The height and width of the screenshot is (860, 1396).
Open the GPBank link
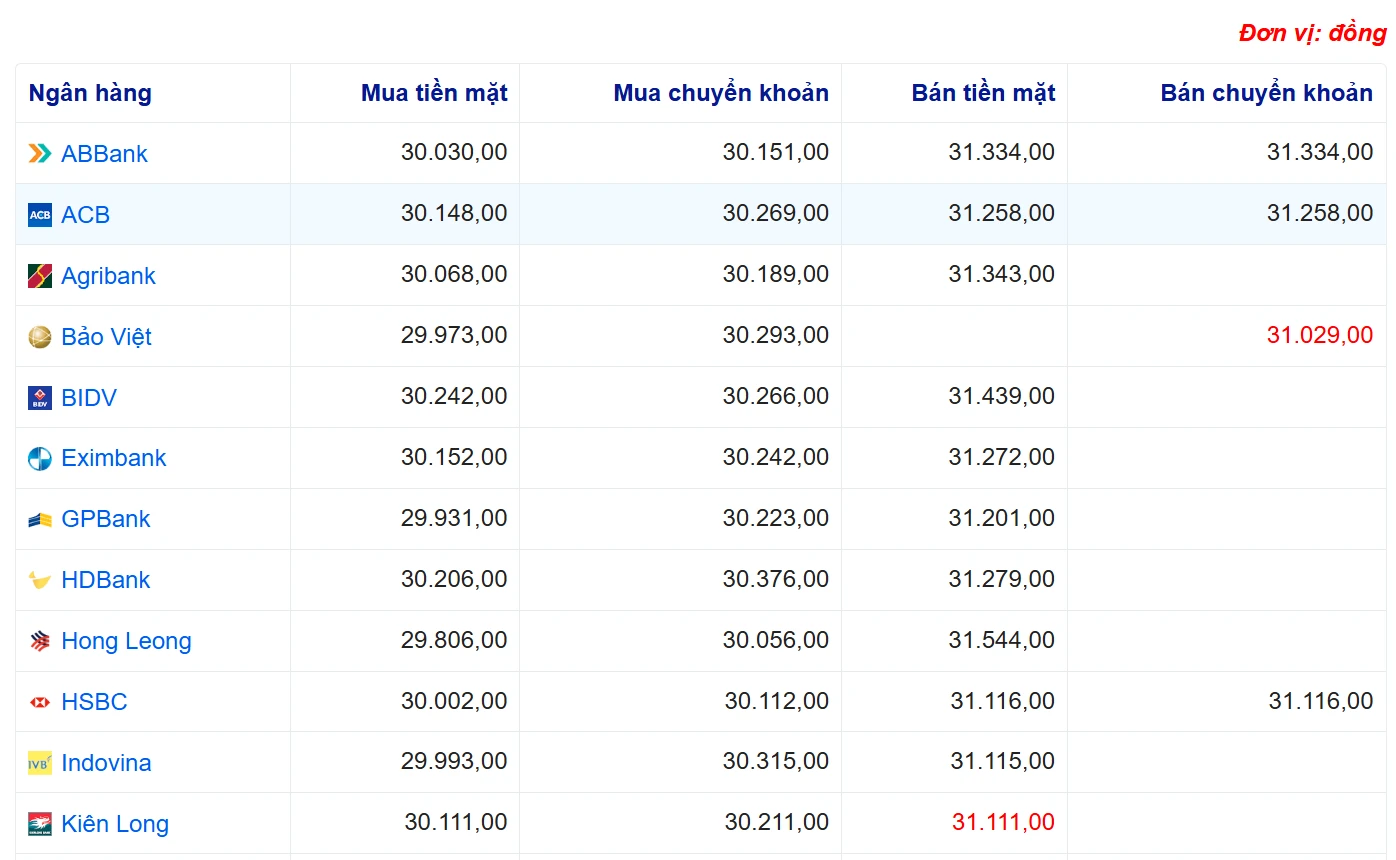[105, 519]
